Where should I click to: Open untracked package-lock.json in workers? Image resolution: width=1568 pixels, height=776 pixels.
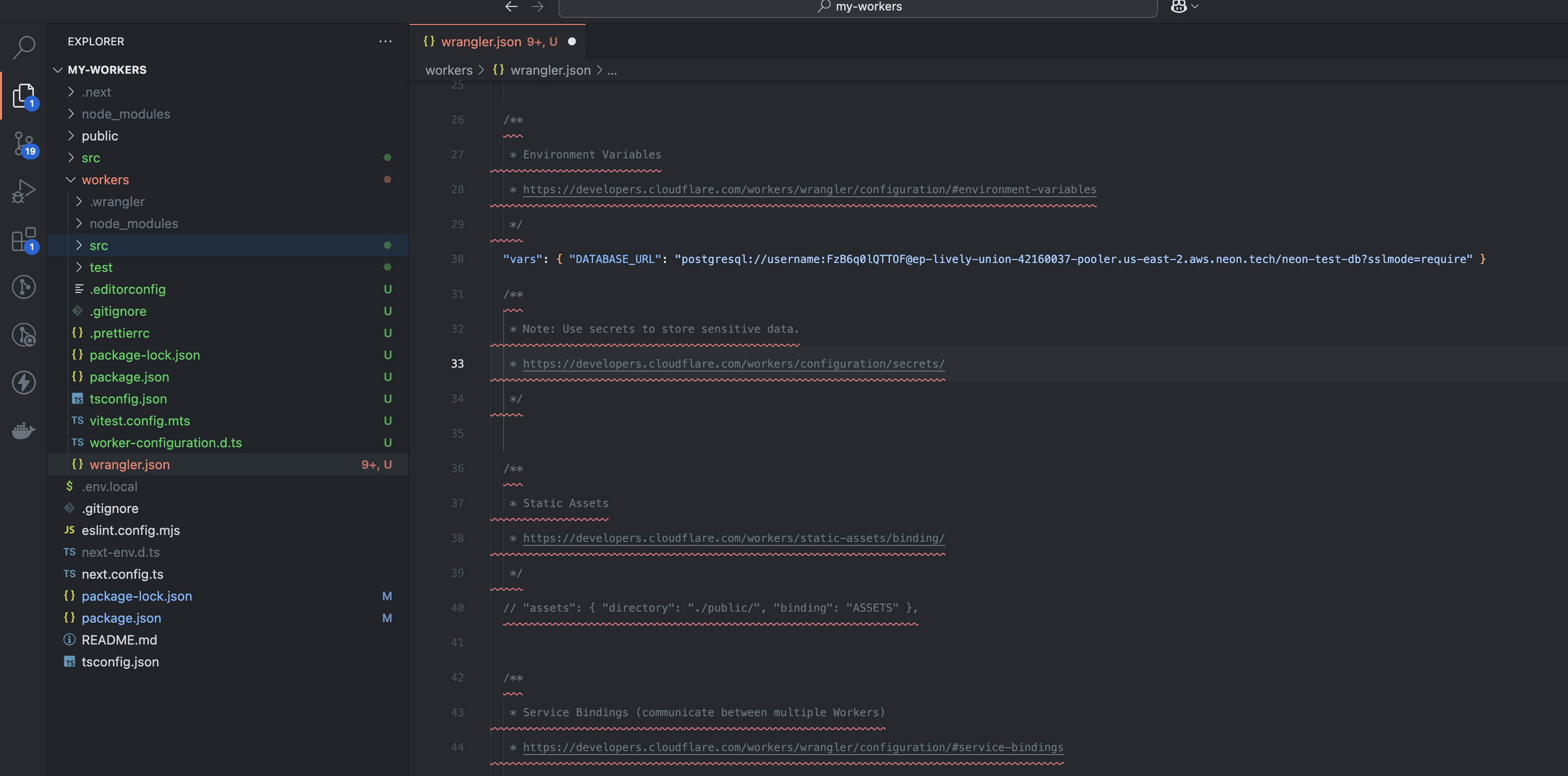[x=228, y=355]
